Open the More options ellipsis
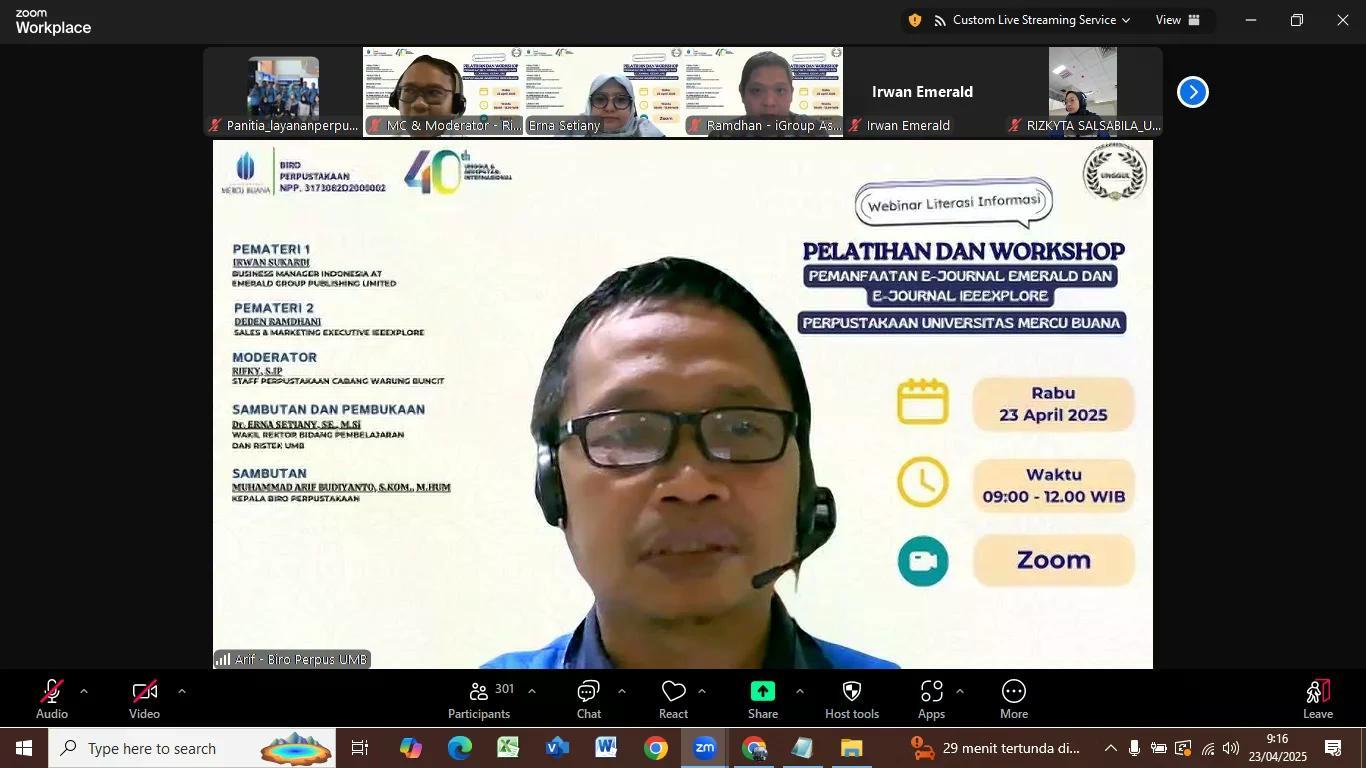 point(1013,699)
